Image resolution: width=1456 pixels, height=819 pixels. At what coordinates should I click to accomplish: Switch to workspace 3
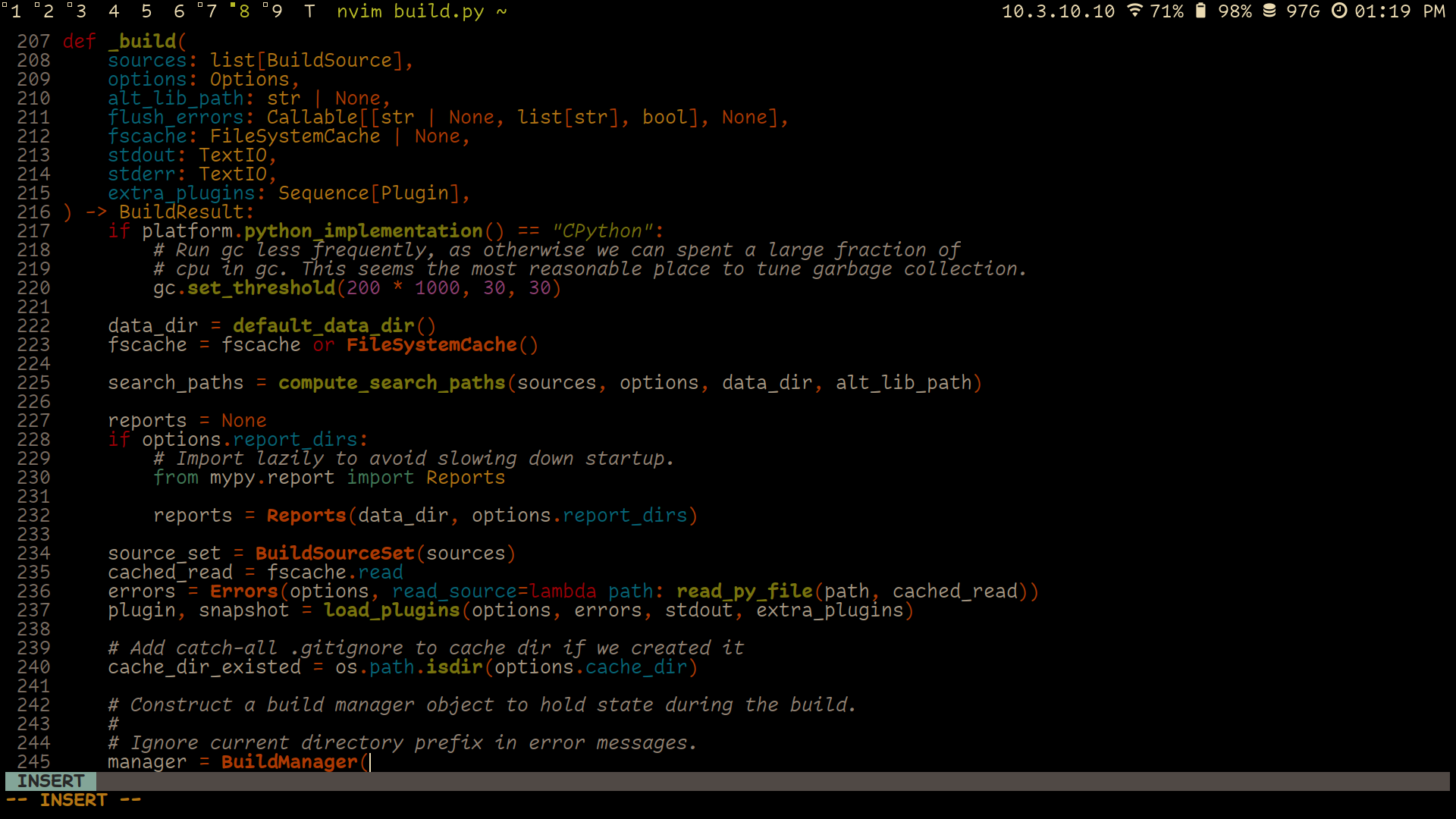[80, 11]
